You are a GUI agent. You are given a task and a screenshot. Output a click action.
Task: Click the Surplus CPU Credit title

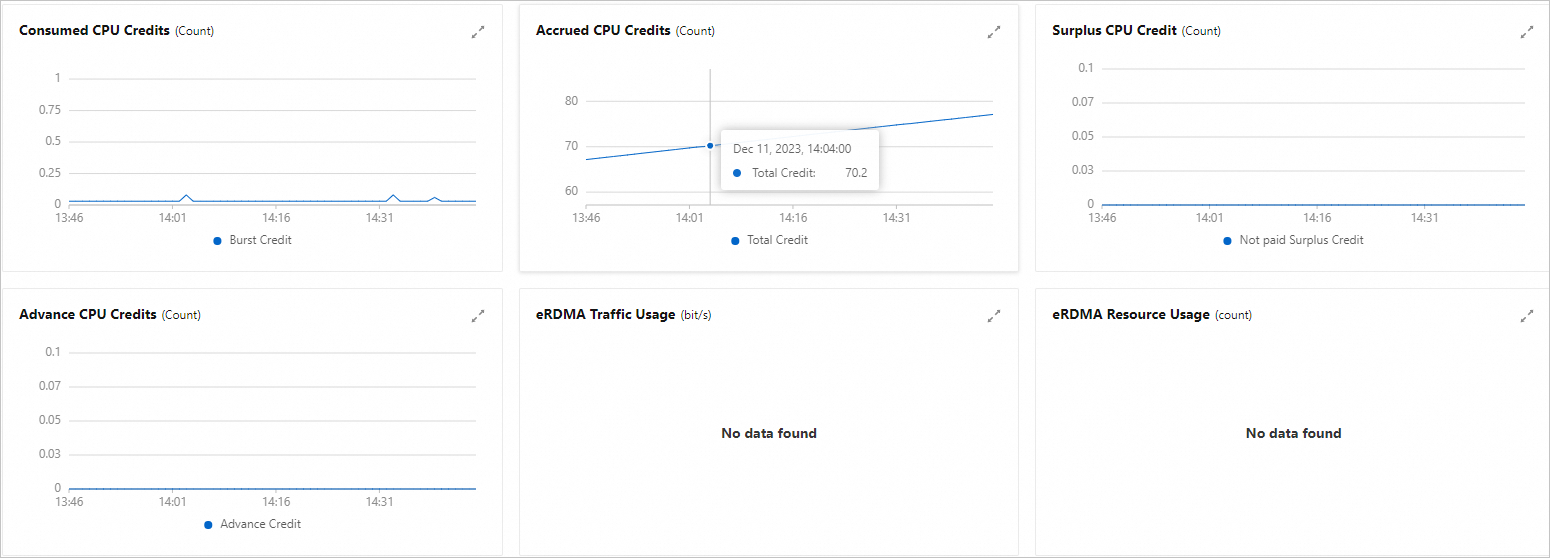1114,31
